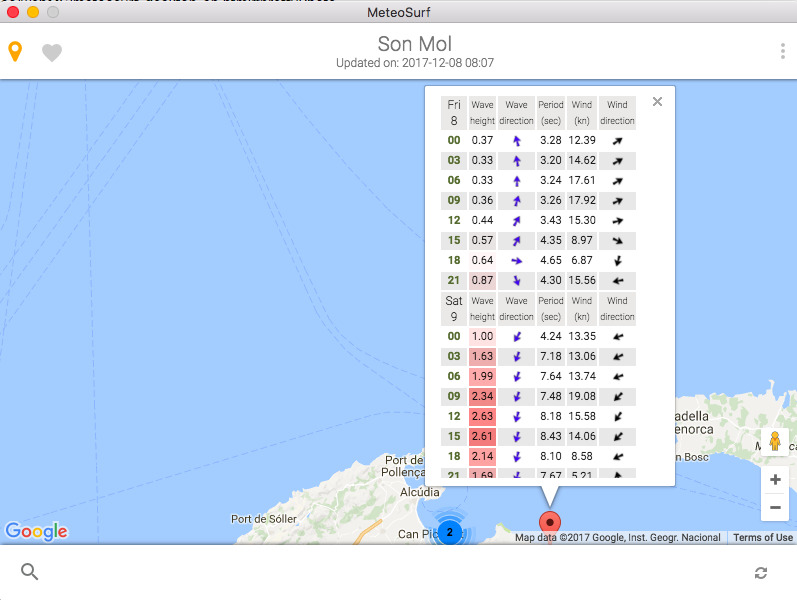Click wave direction arrow for Friday 06h
Viewport: 797px width, 600px height.
(x=516, y=181)
